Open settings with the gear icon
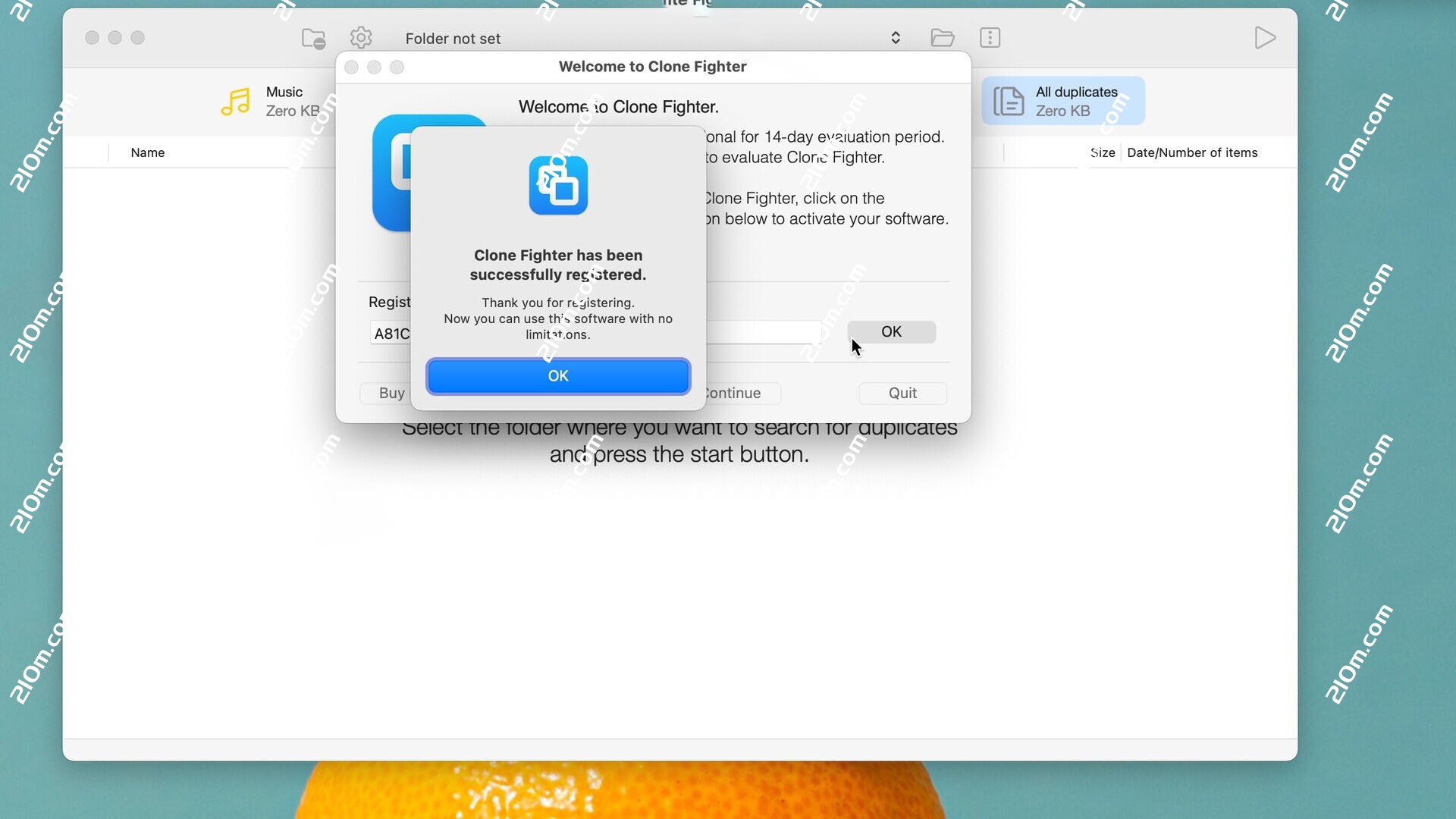This screenshot has width=1456, height=819. [x=361, y=38]
